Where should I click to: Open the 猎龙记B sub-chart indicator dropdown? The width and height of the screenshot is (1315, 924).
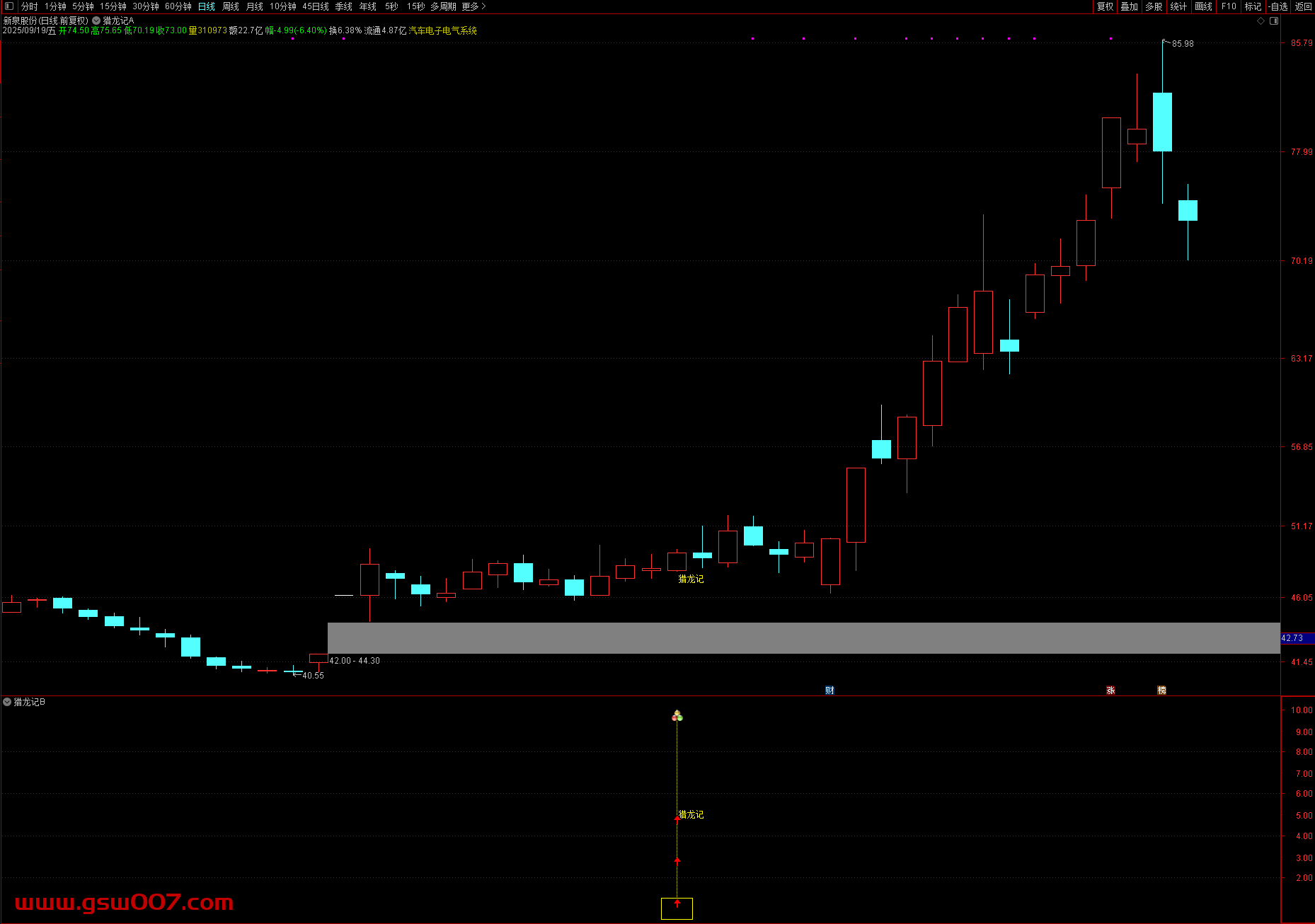pyautogui.click(x=7, y=703)
